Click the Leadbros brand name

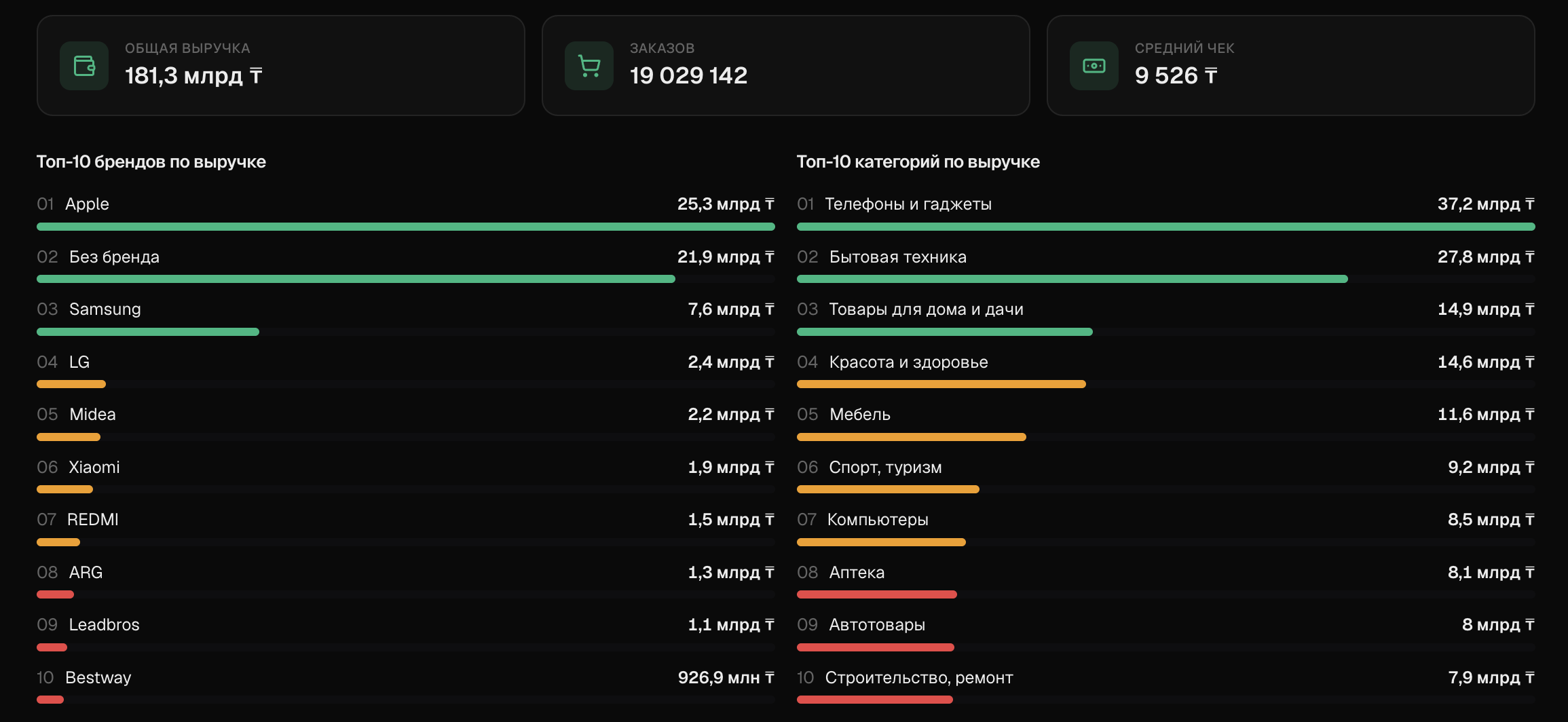pyautogui.click(x=105, y=624)
